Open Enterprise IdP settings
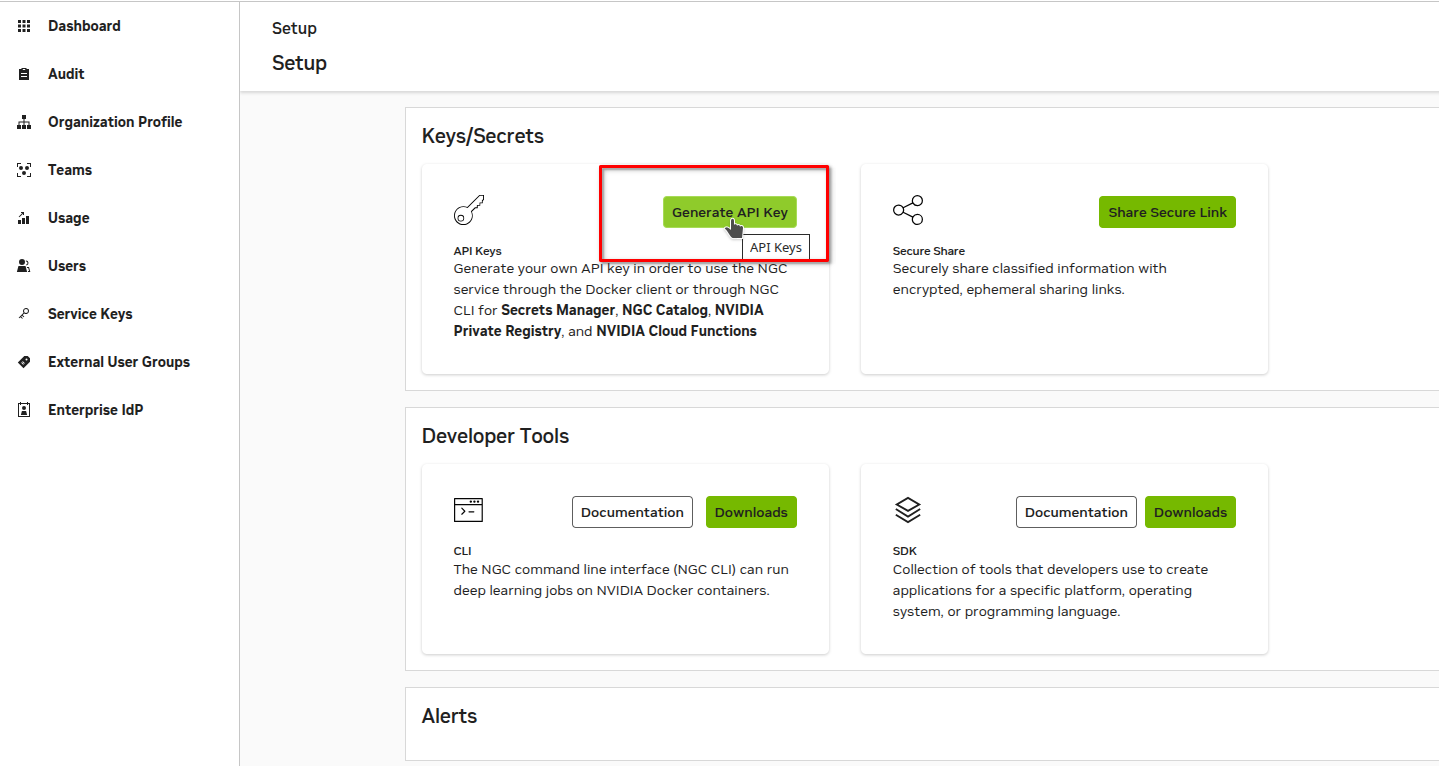The image size is (1439, 766). pos(96,410)
